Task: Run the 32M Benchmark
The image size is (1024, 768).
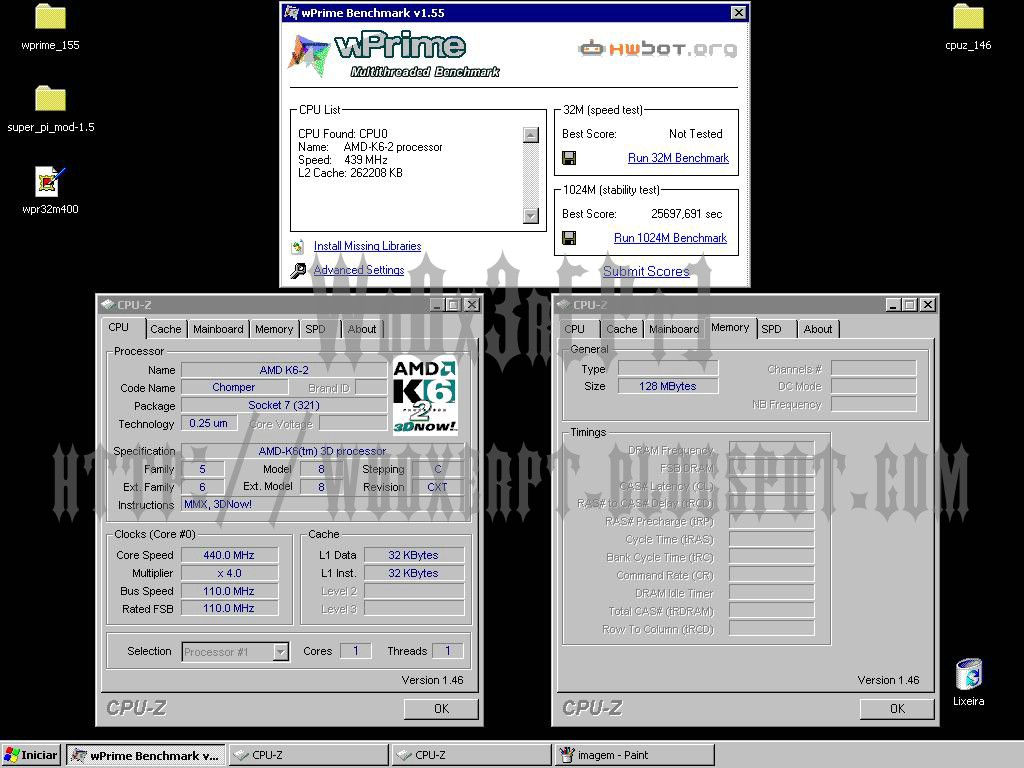Action: coord(678,158)
